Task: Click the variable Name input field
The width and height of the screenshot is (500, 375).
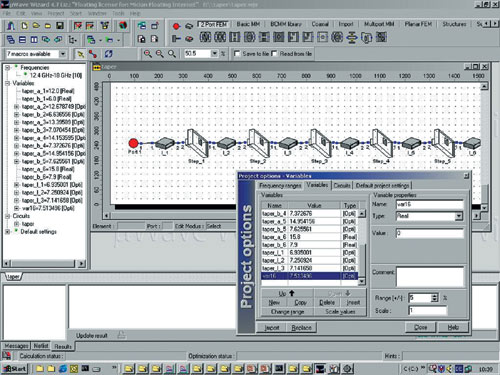Action: click(429, 204)
